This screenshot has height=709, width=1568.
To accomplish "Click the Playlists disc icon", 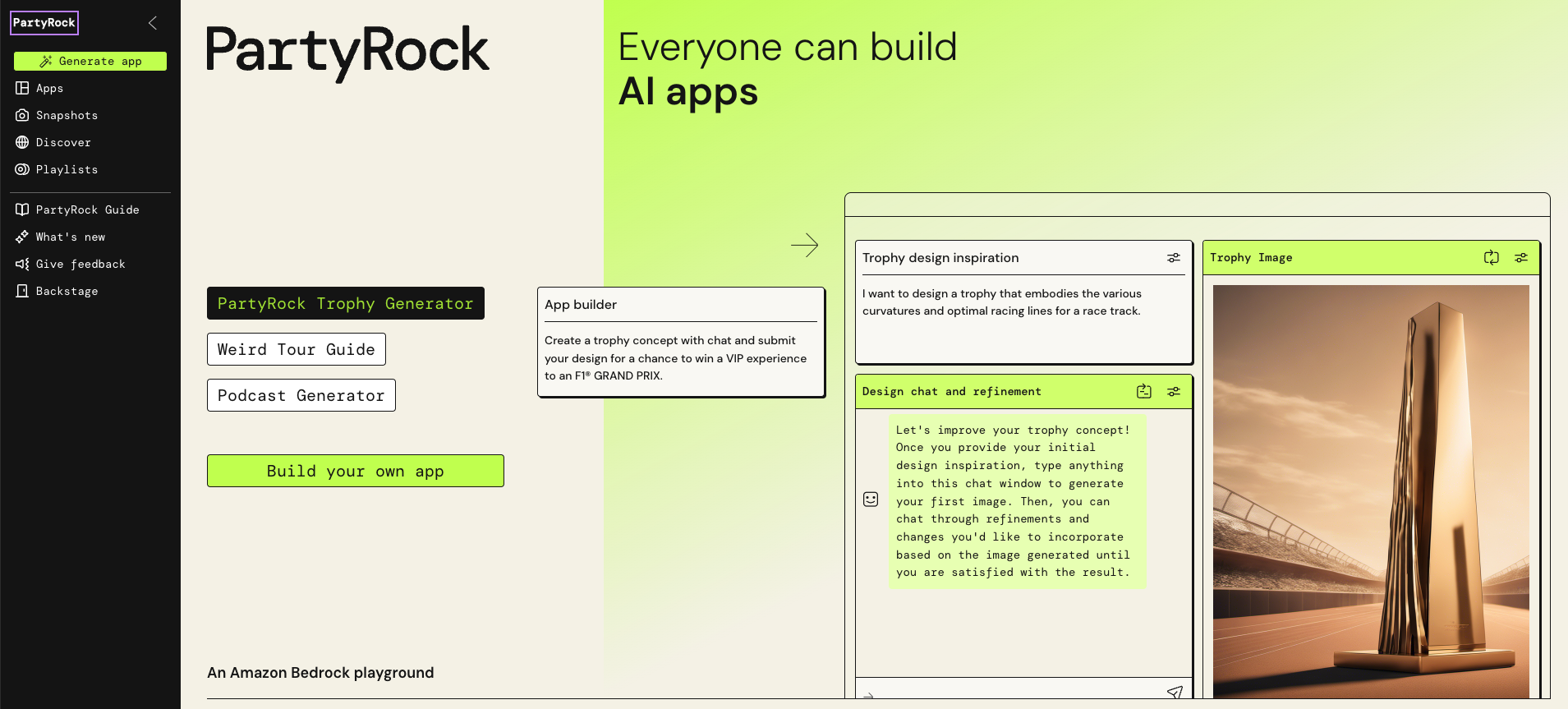I will point(22,169).
